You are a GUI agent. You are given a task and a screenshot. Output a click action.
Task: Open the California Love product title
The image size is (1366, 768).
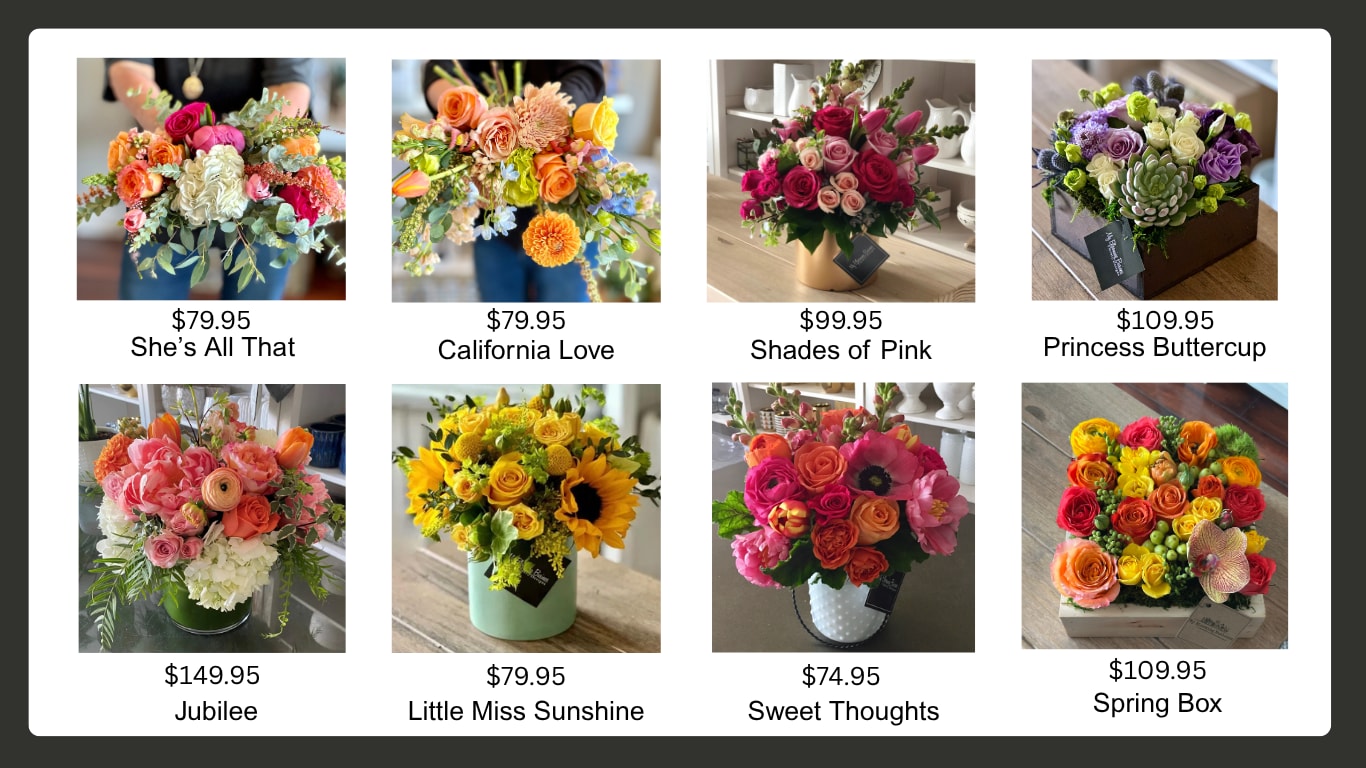pyautogui.click(x=526, y=350)
